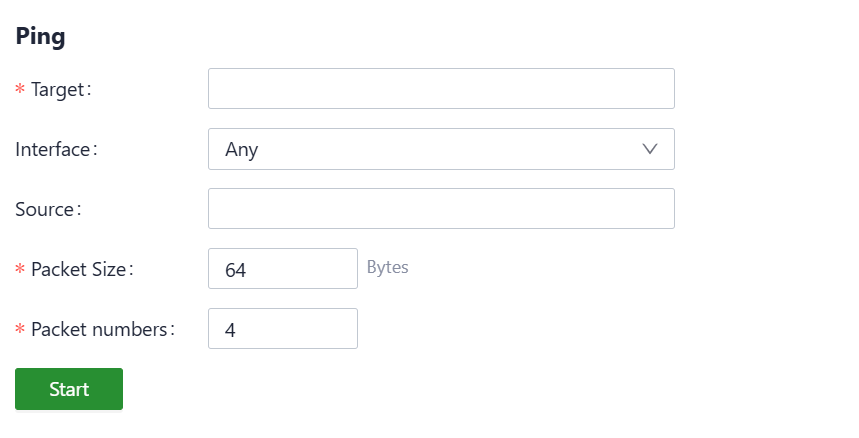Screen dimensions: 859x438
Task: Click the 4 value in Packet numbers
Action: 230,330
